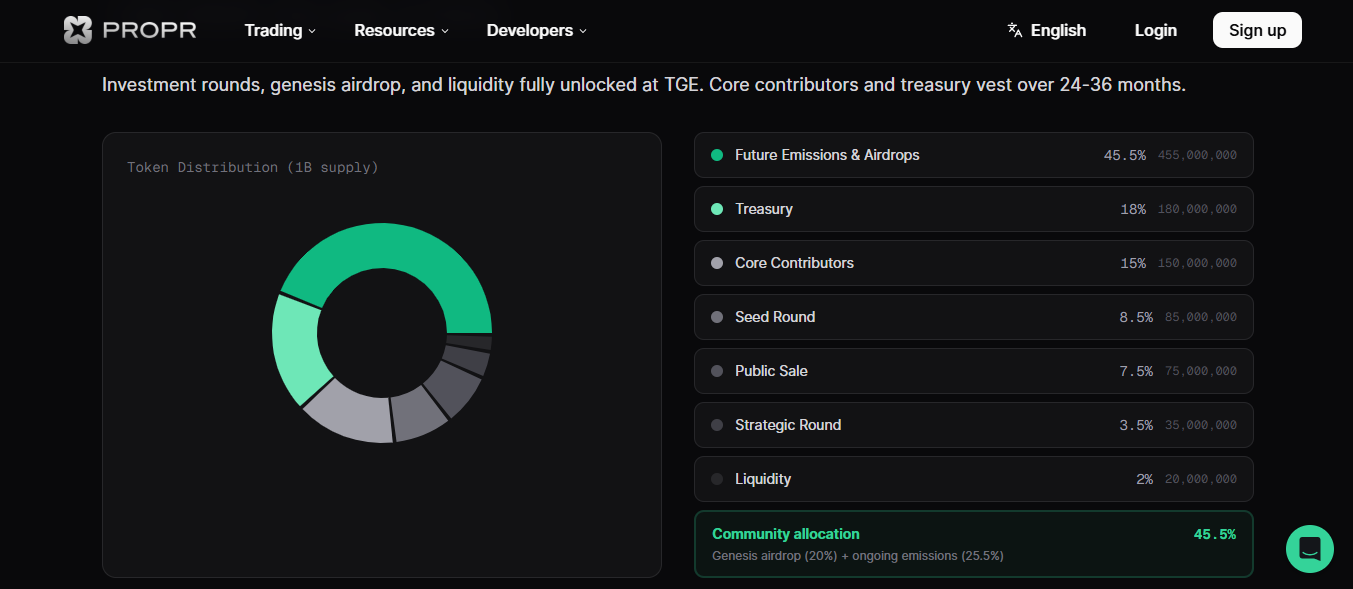Click the 20,000,000 token amount
Image resolution: width=1353 pixels, height=589 pixels.
tap(1201, 479)
